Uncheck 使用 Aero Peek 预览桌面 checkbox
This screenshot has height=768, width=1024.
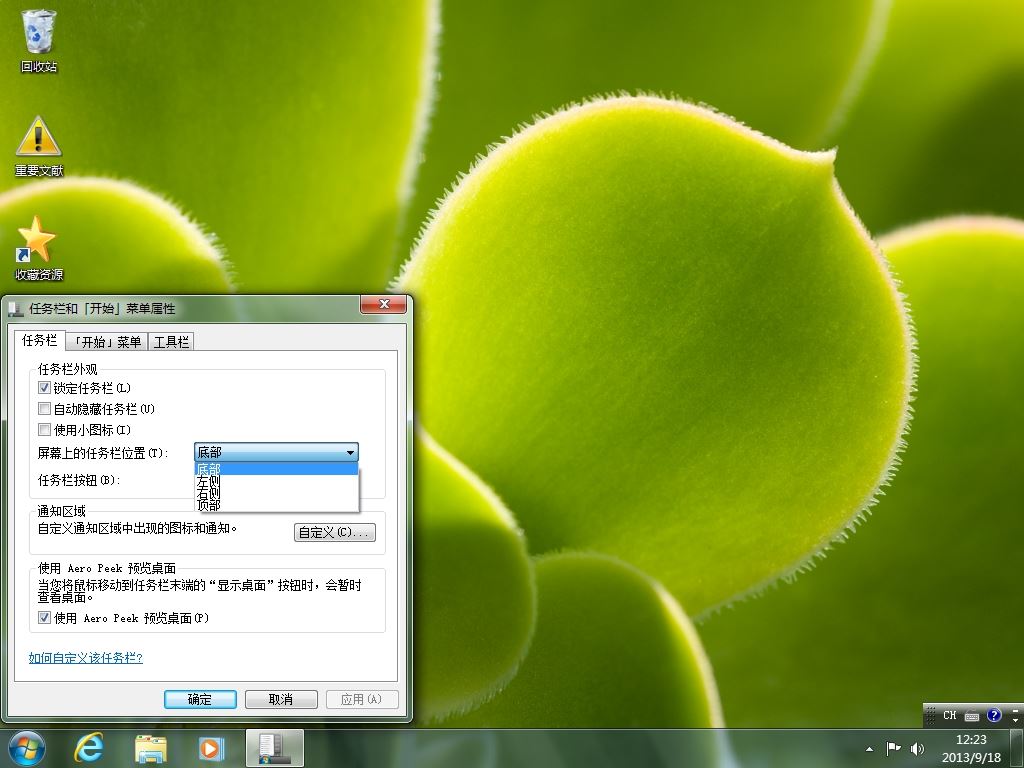click(x=44, y=618)
